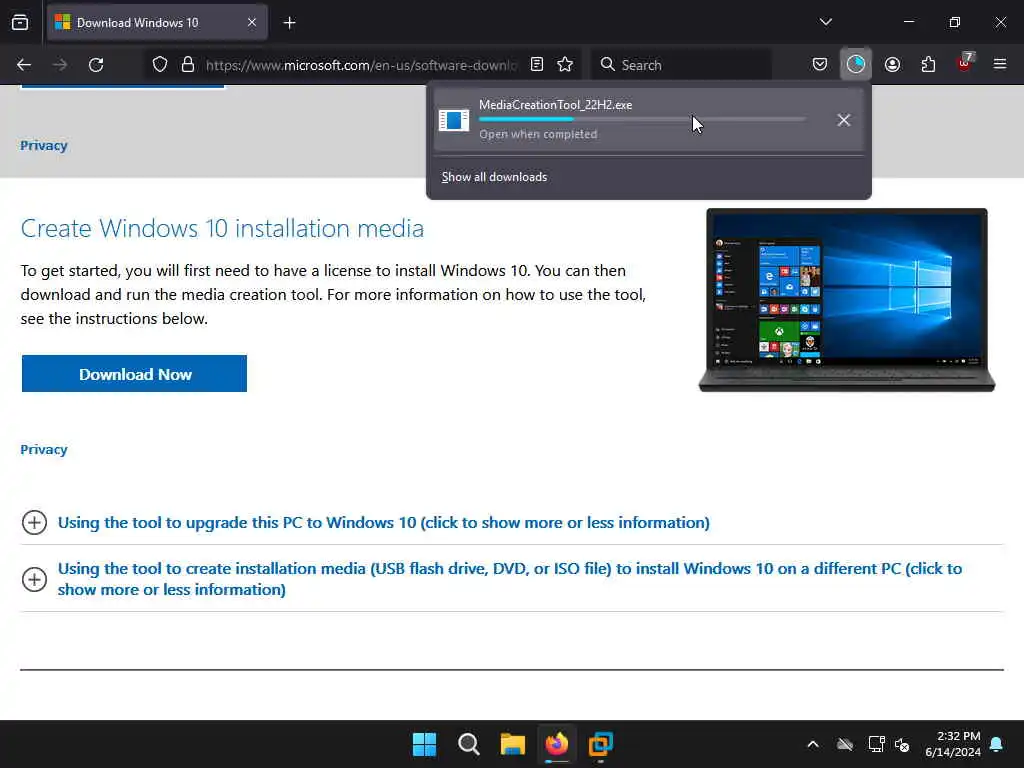
Task: Click Show all downloads
Action: click(494, 177)
